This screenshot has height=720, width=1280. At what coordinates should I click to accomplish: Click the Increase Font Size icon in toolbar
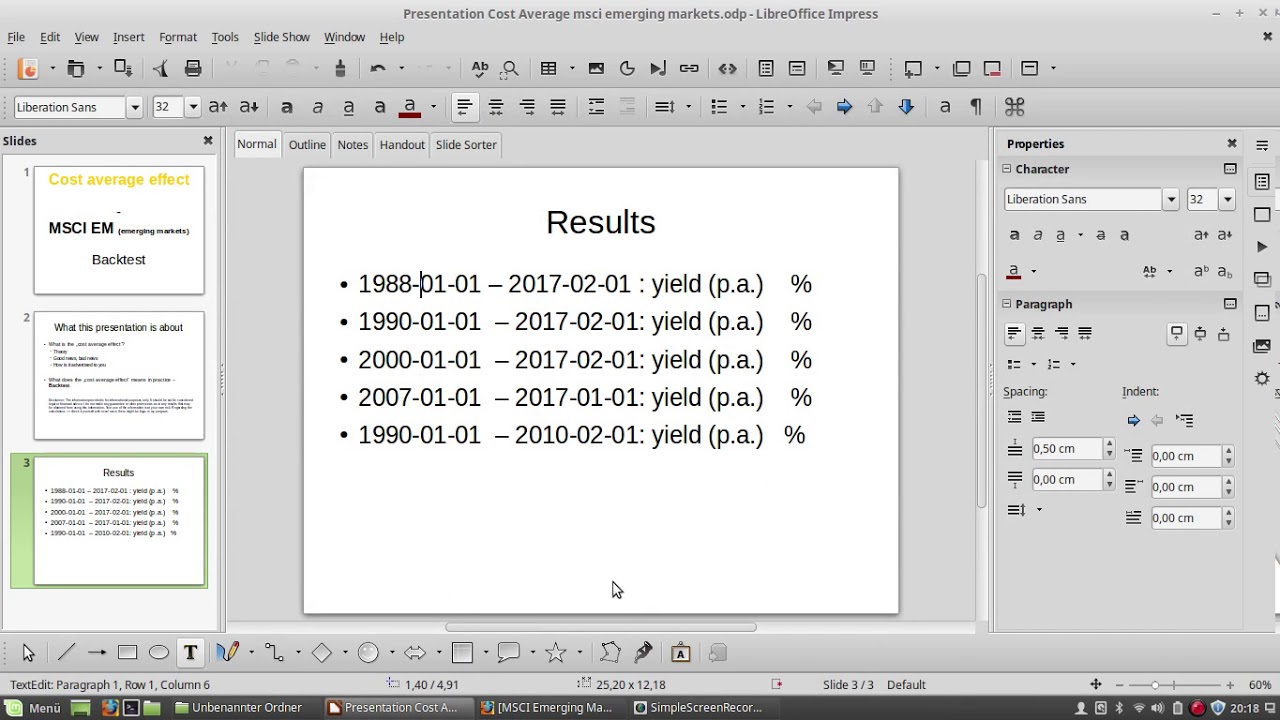(218, 107)
